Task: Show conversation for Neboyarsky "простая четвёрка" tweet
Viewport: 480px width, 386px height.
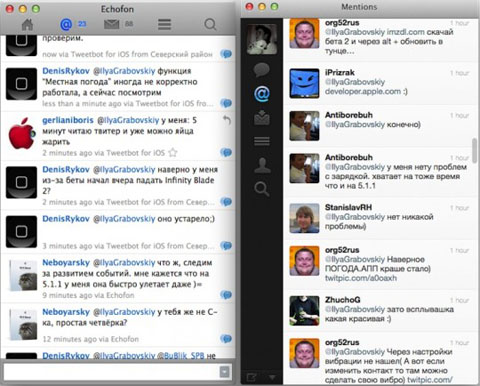Action: (226, 339)
